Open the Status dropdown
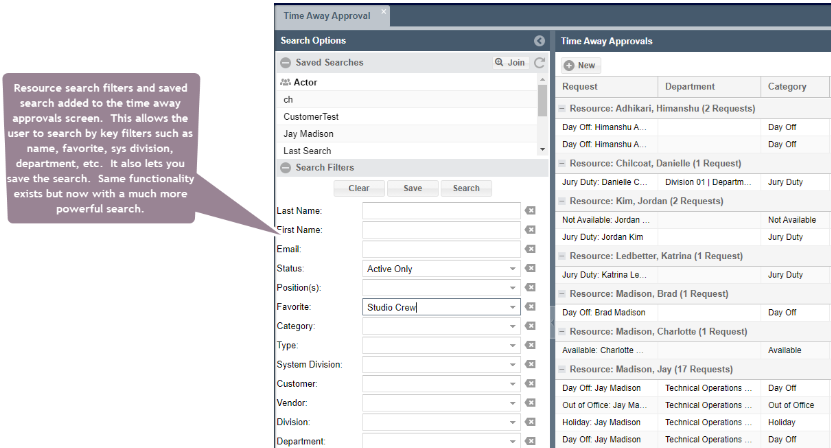The image size is (831, 448). tap(512, 269)
